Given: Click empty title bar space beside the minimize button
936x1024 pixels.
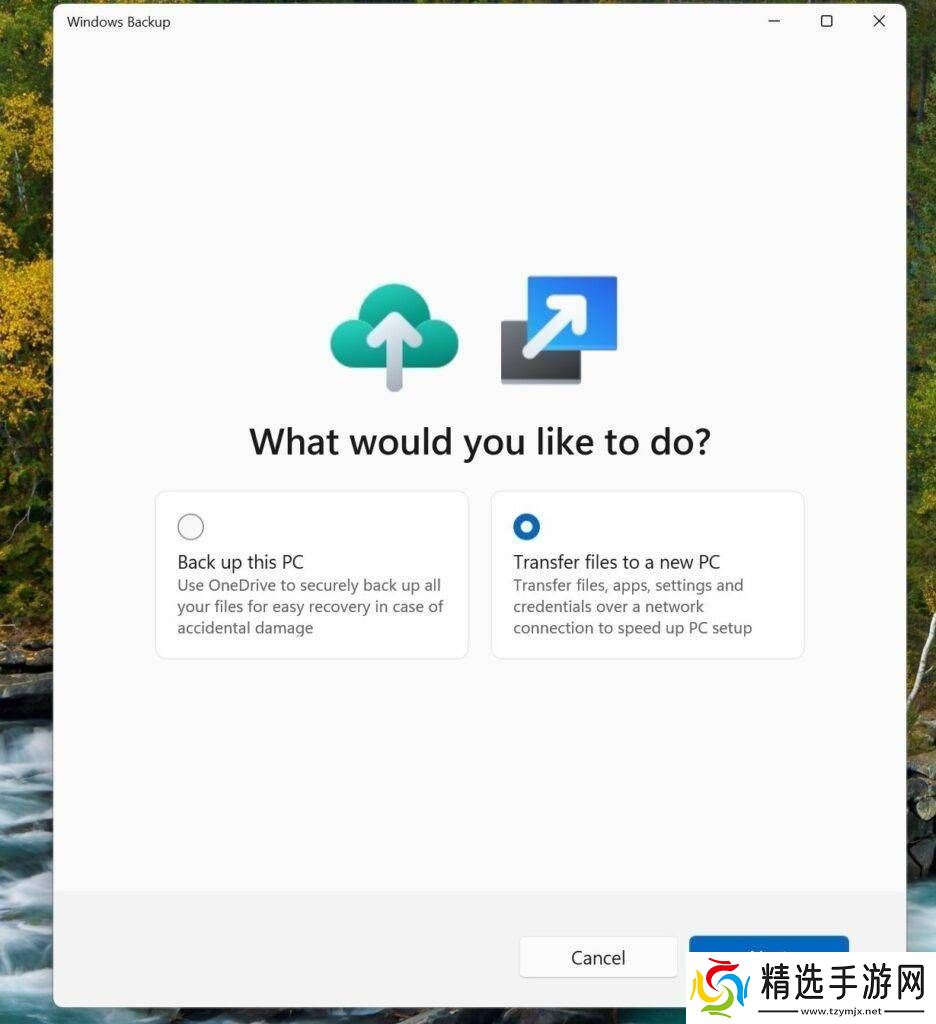Looking at the screenshot, I should point(500,21).
